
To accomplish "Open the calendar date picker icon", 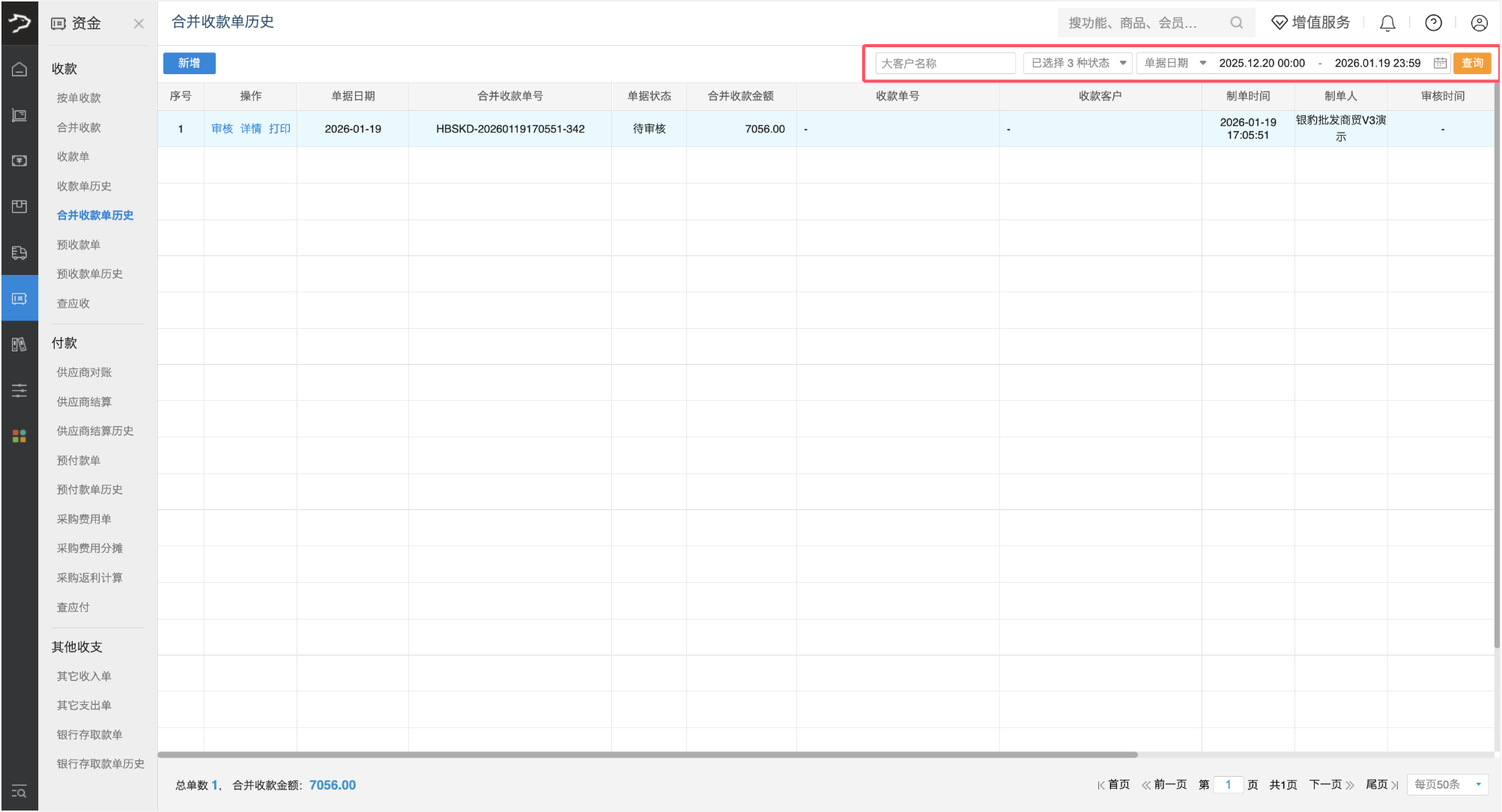I will (x=1440, y=64).
